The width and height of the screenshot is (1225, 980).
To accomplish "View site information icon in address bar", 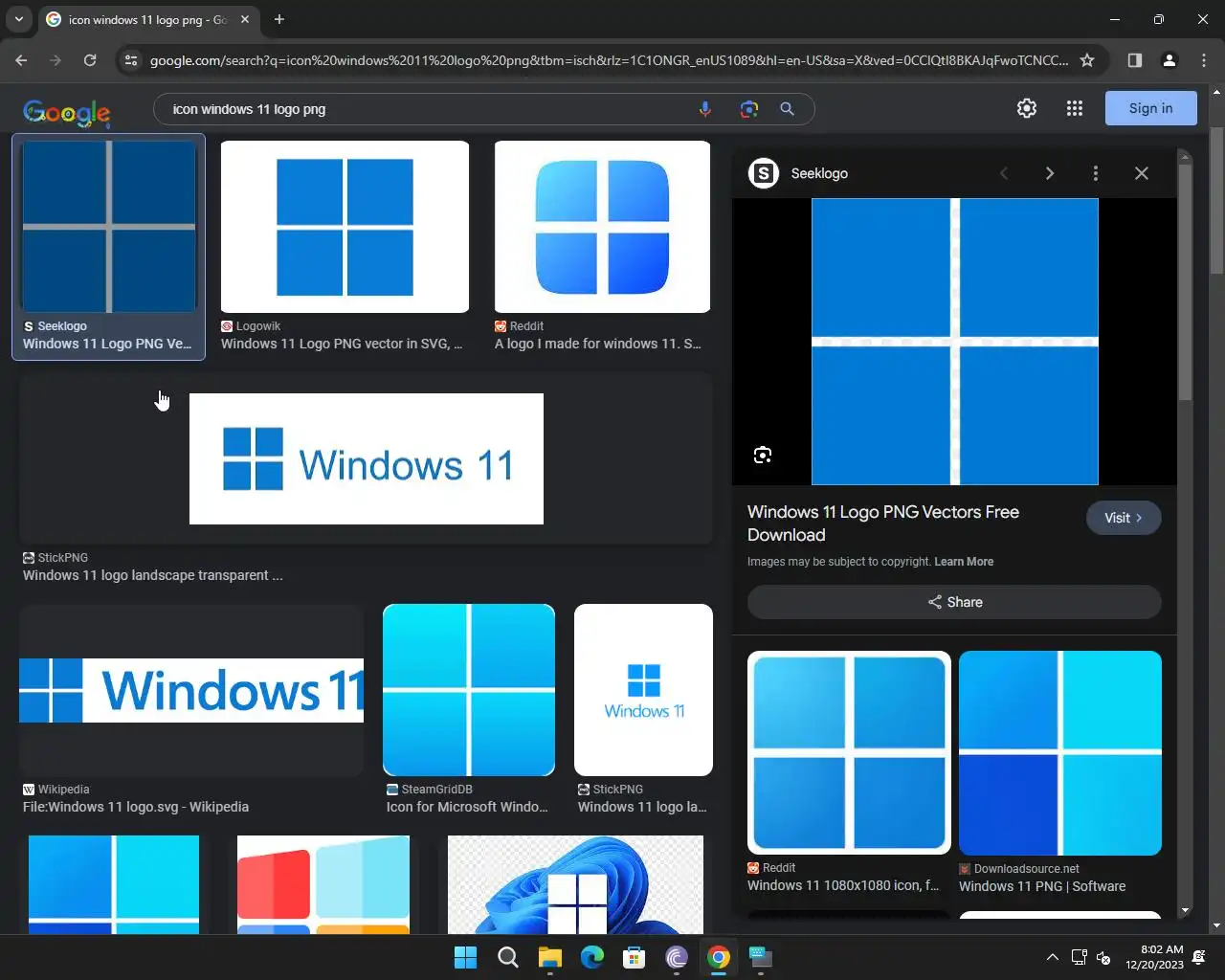I will coord(131,60).
